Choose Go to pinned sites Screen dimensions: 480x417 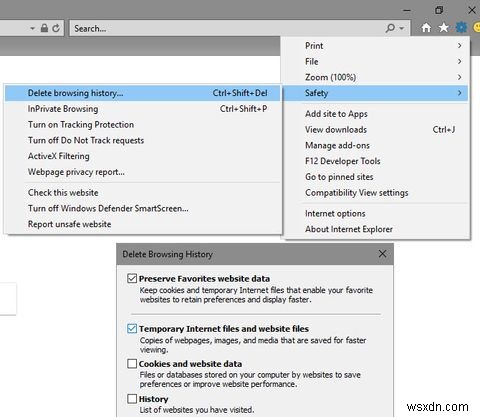376,177
